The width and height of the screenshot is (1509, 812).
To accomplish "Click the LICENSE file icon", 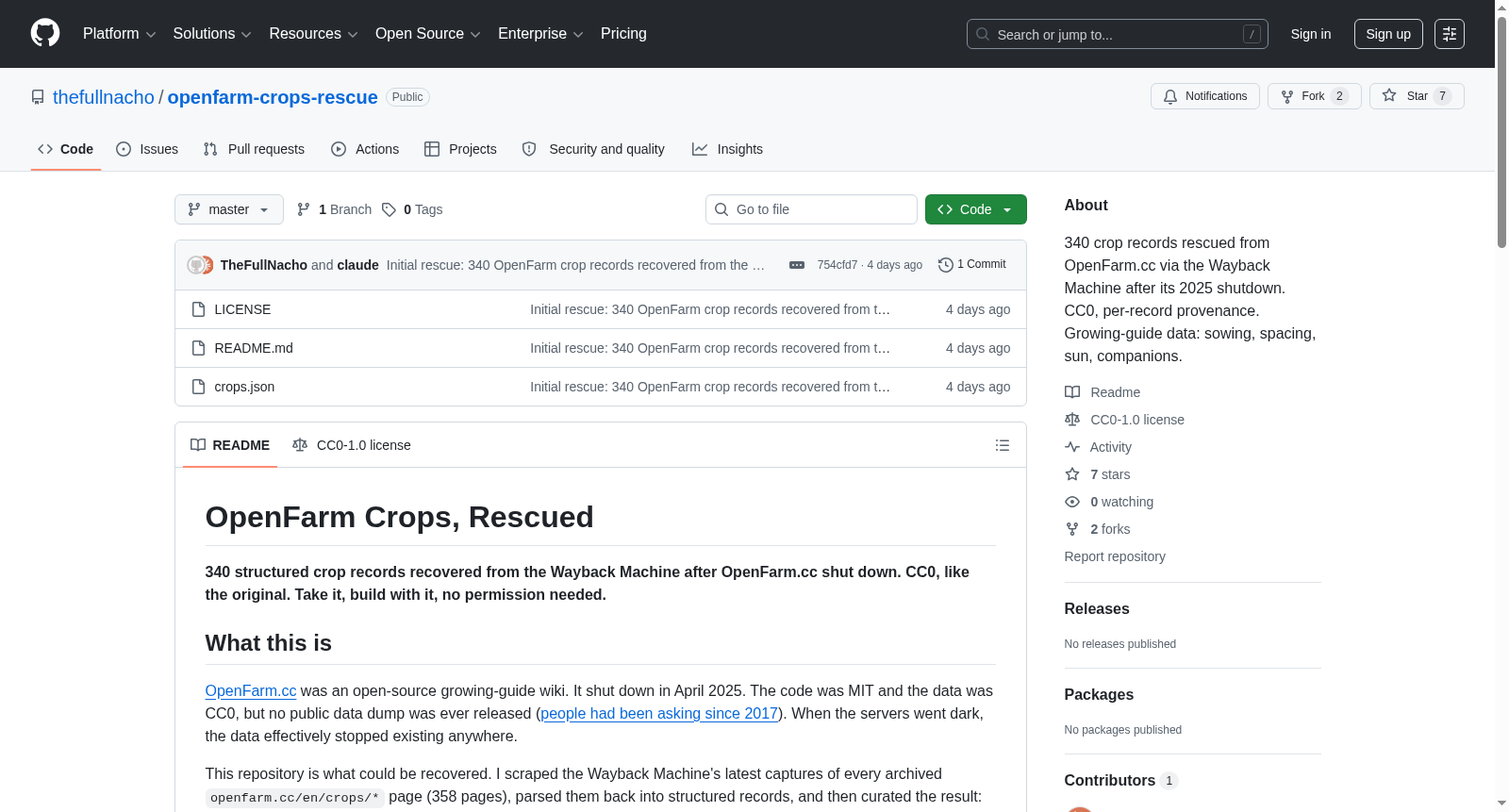I will (x=198, y=309).
